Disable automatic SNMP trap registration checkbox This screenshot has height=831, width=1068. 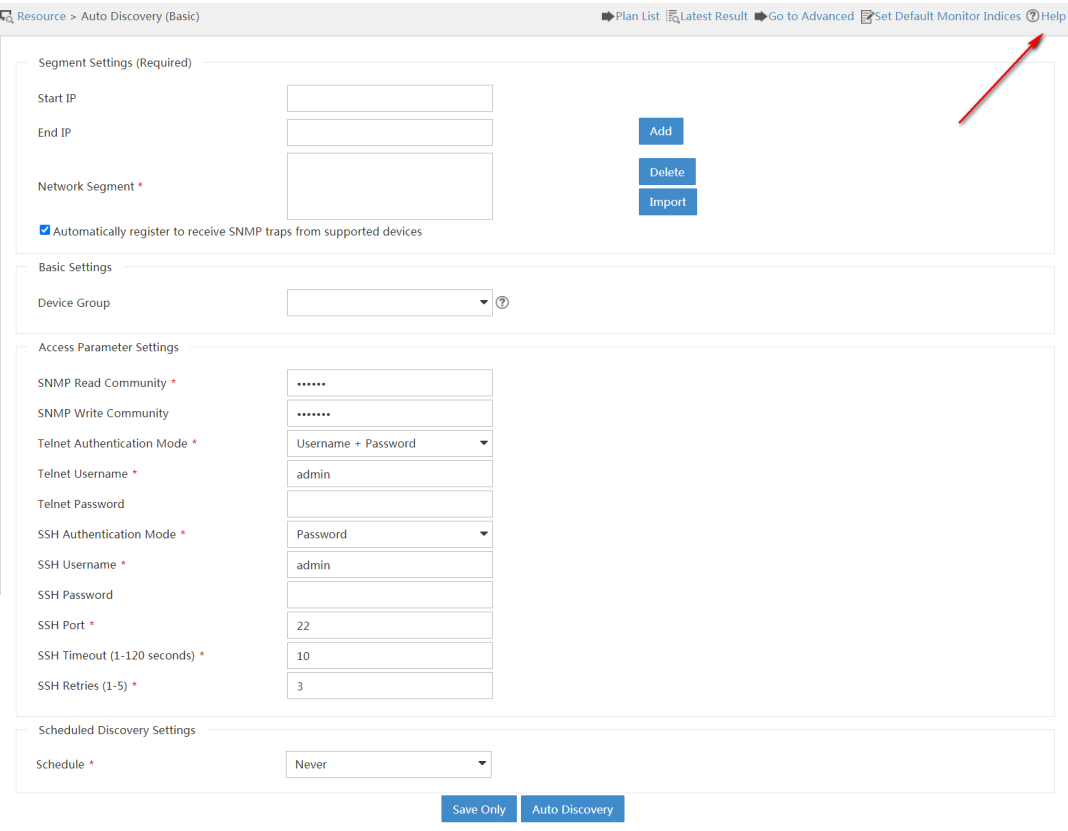tap(45, 231)
